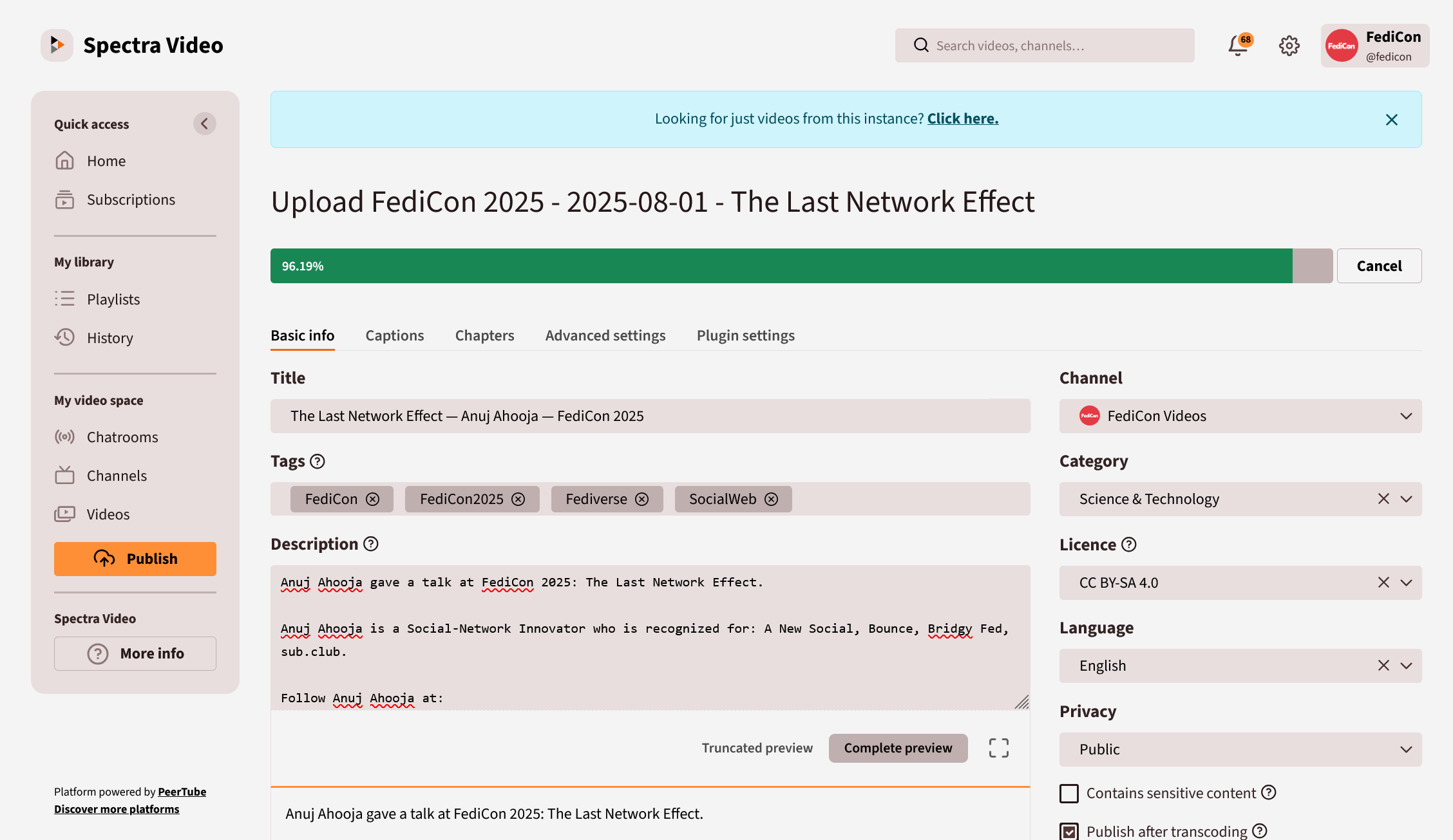1453x840 pixels.
Task: Focus the search videos field
Action: 1045,45
